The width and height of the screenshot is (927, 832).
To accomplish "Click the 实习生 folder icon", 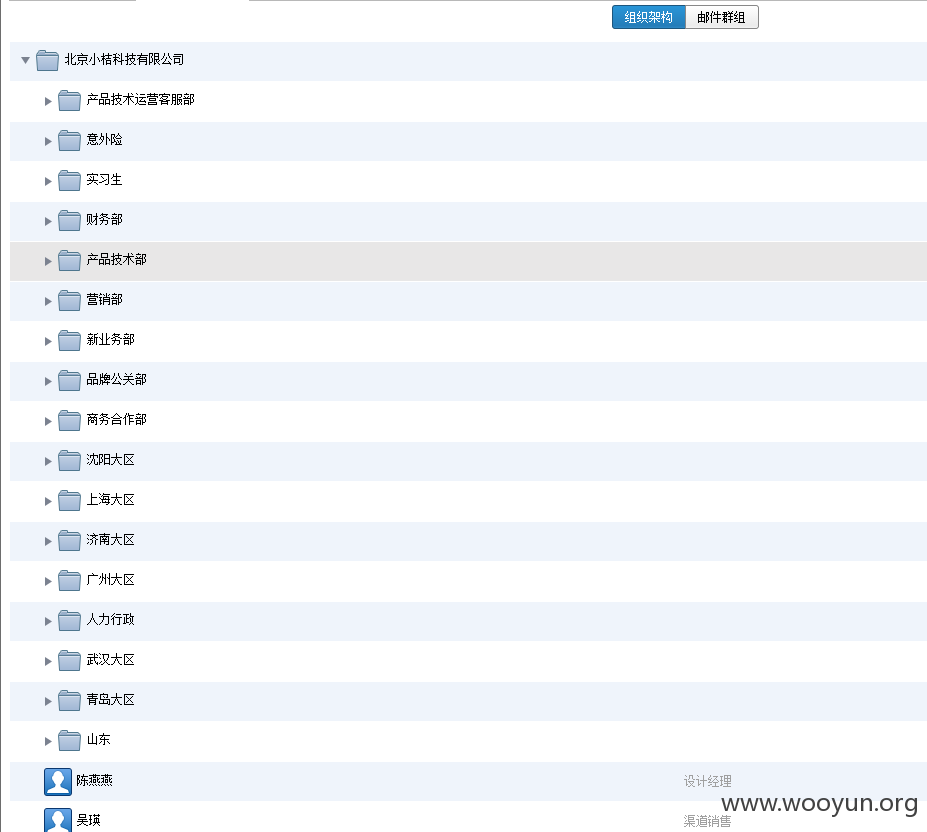I will click(69, 180).
